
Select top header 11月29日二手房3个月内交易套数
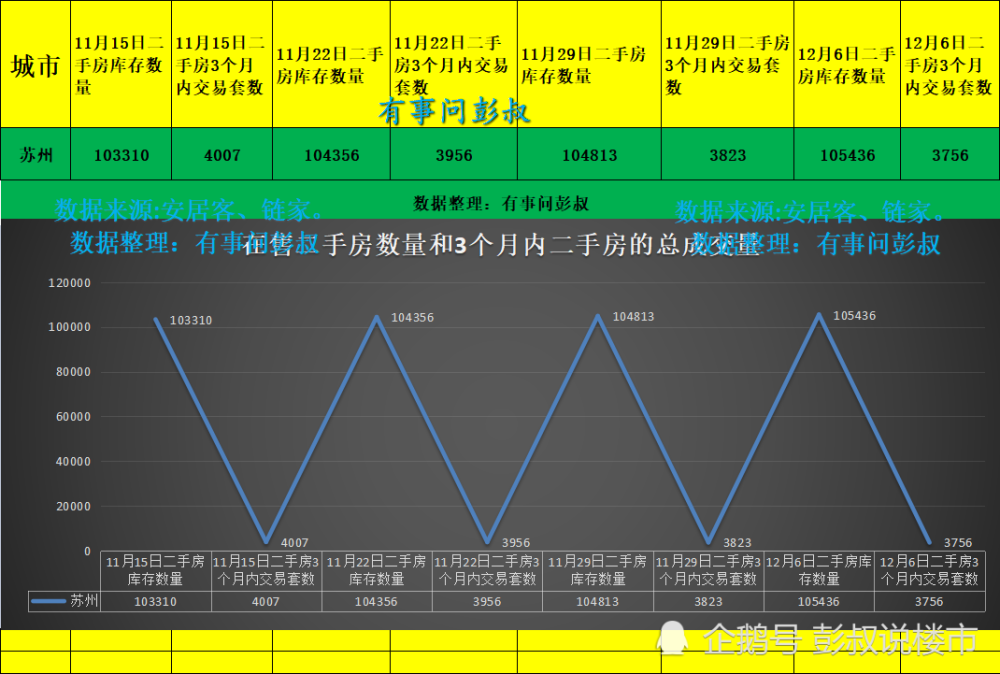(728, 64)
